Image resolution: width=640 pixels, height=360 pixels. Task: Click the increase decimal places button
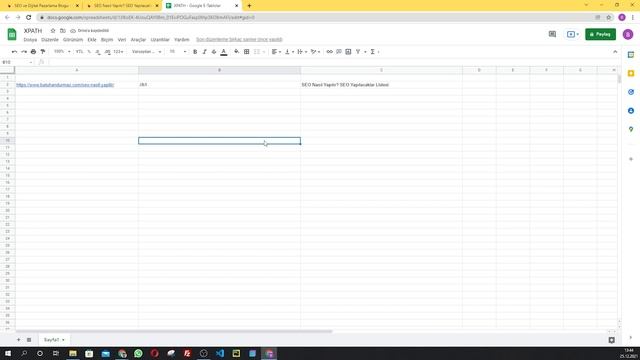tap(107, 52)
